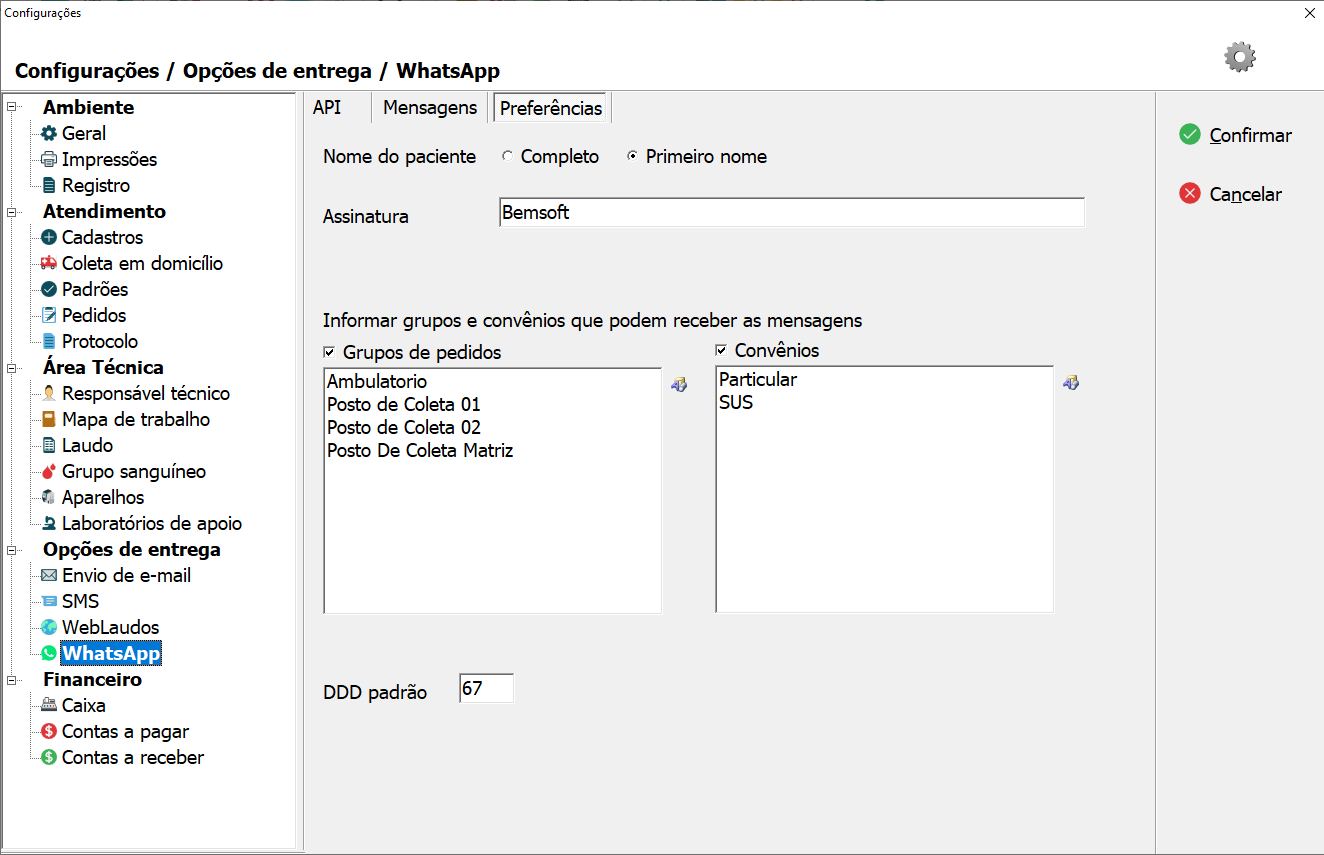
Task: Open Coleta em domicílio in tree
Action: pos(142,263)
